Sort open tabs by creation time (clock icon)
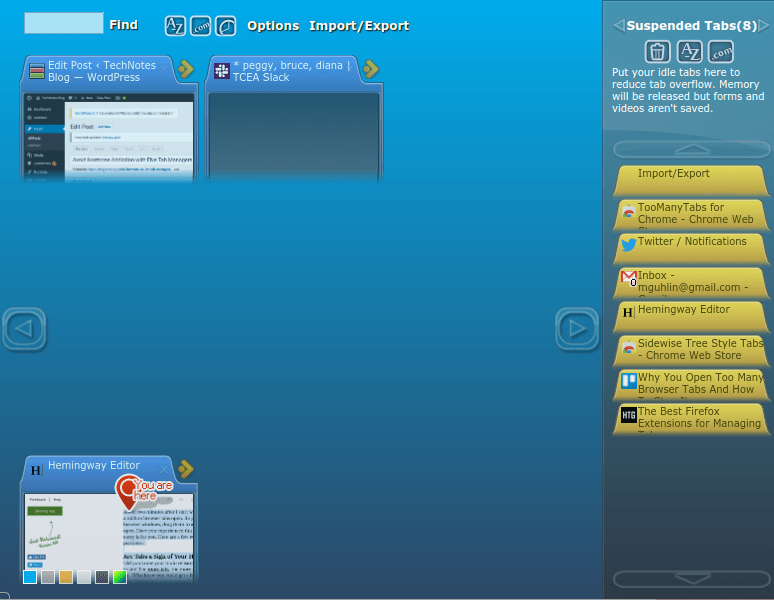This screenshot has height=600, width=774. pyautogui.click(x=226, y=26)
